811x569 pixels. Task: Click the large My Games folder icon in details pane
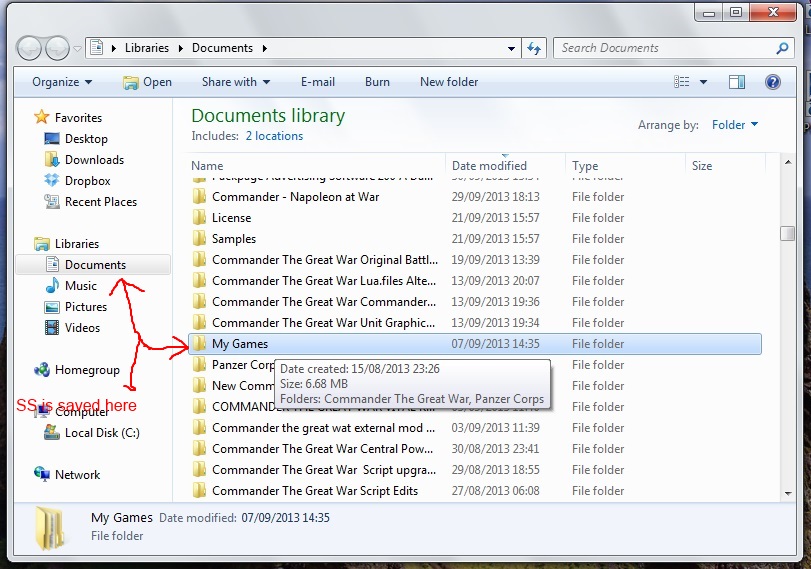[x=50, y=528]
